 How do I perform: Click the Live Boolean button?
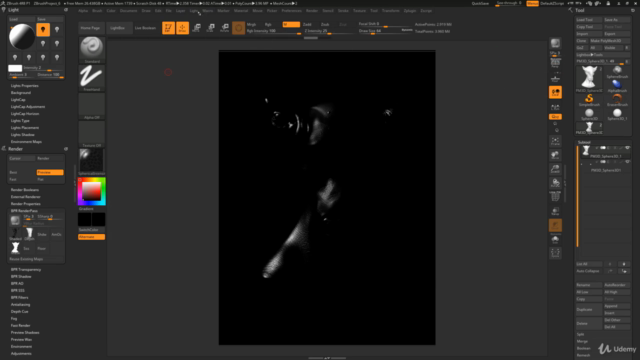point(145,28)
